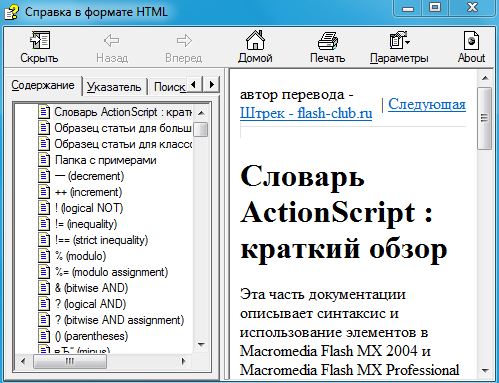Switch to the Содержание tab
The height and width of the screenshot is (383, 499).
(x=43, y=85)
